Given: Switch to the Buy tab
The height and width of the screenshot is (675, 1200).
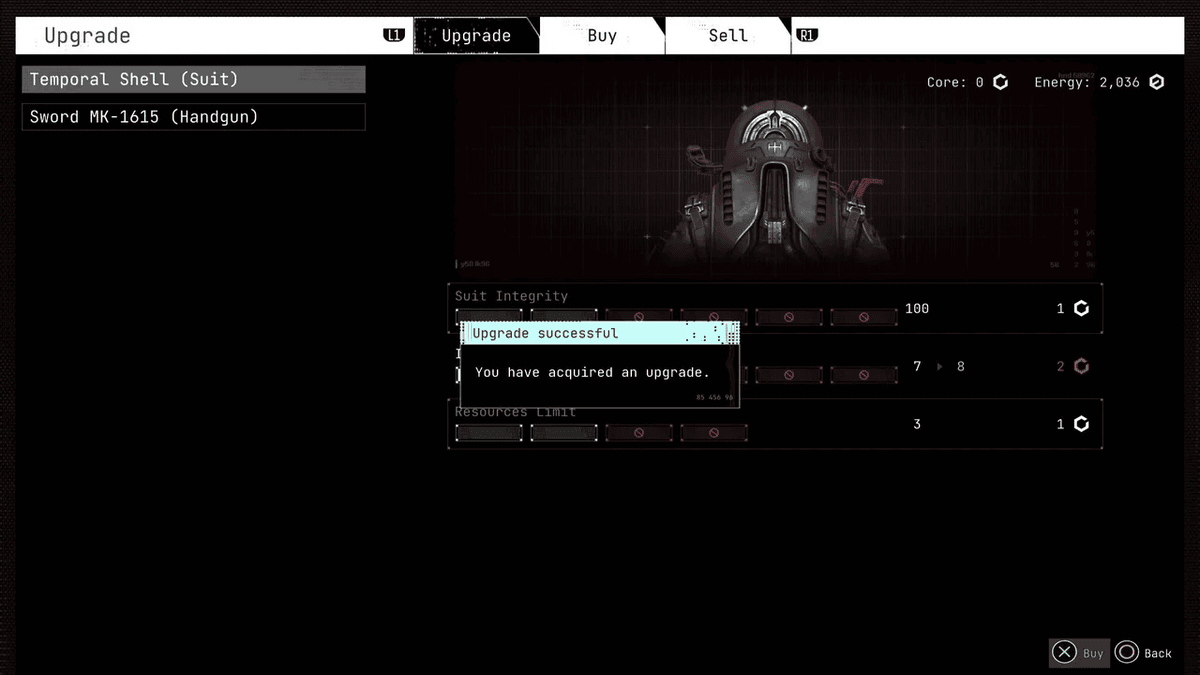Looking at the screenshot, I should pyautogui.click(x=602, y=36).
